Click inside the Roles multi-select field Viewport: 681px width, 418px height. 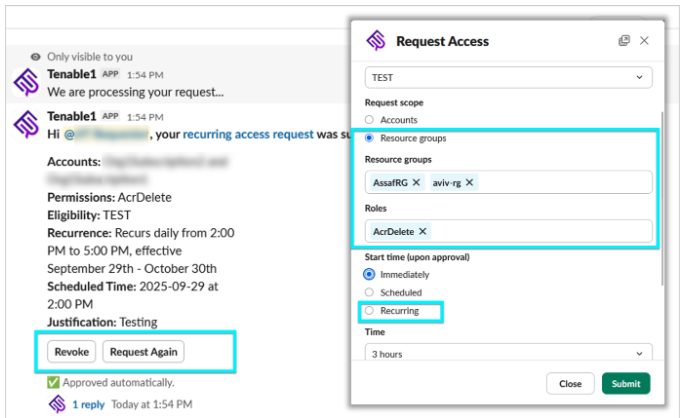pyautogui.click(x=509, y=231)
